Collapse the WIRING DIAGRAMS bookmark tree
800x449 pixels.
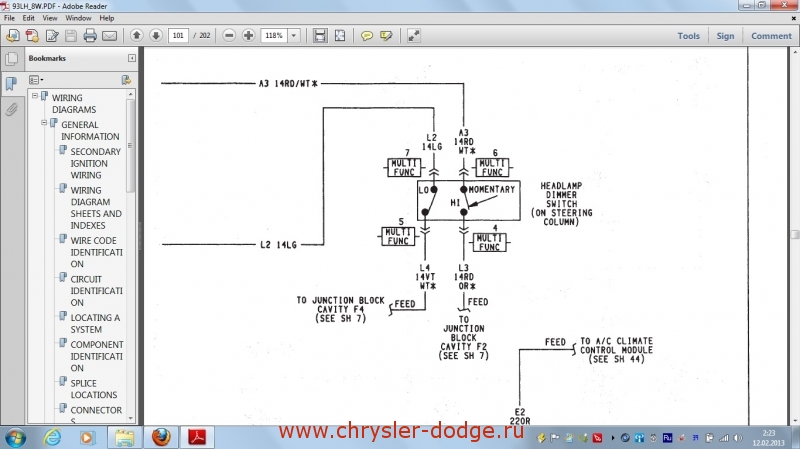coord(35,95)
